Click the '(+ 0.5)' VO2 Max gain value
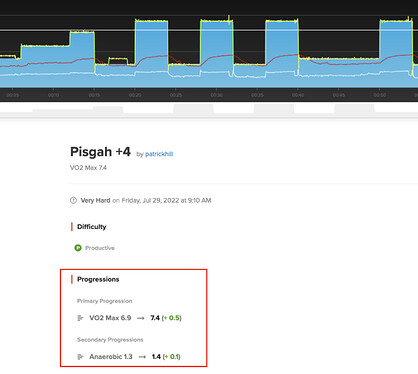 pyautogui.click(x=172, y=318)
